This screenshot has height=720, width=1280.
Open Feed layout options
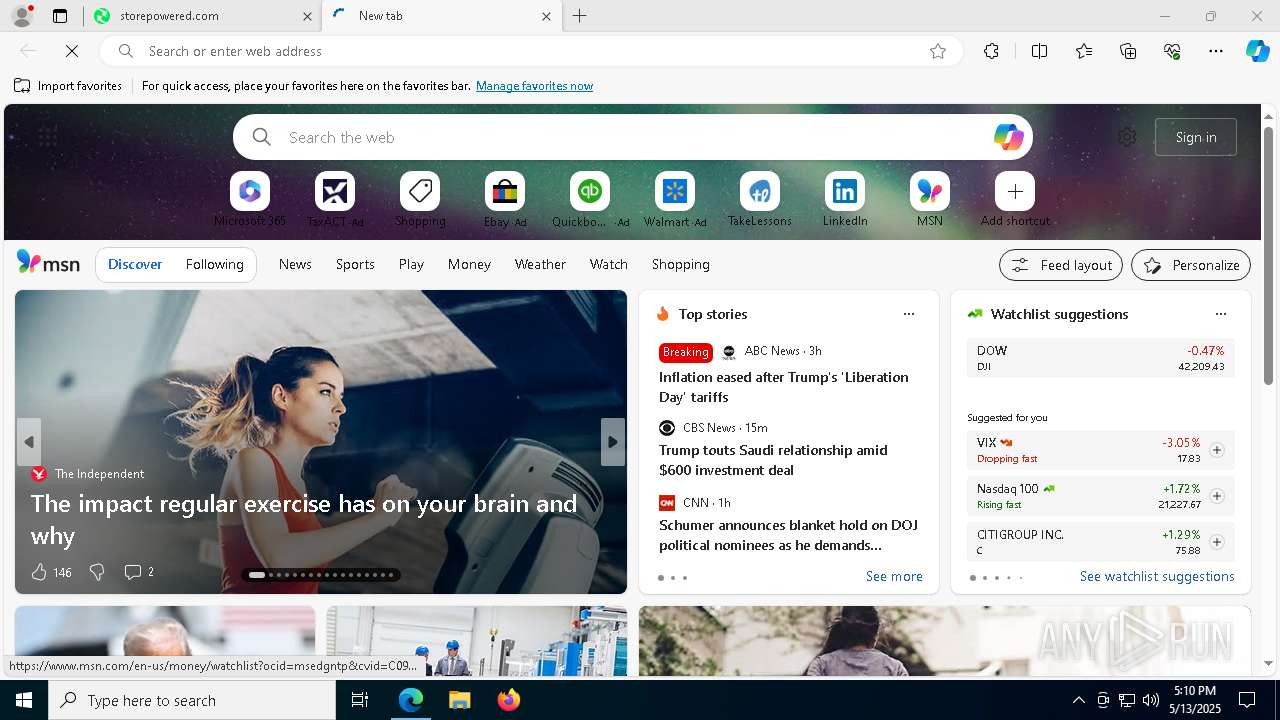pyautogui.click(x=1061, y=265)
